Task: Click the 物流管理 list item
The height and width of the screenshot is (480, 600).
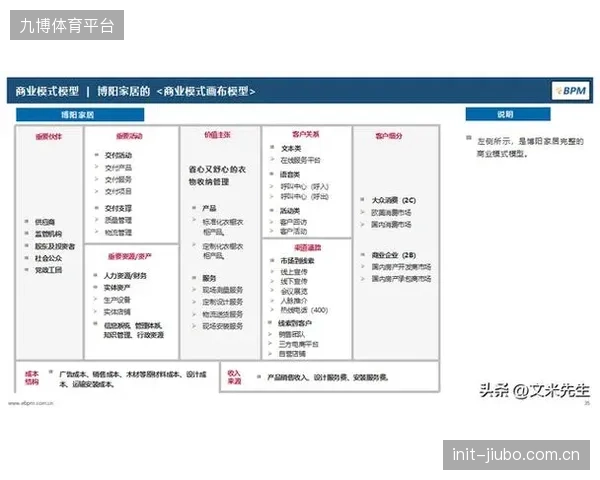Action: (x=118, y=232)
